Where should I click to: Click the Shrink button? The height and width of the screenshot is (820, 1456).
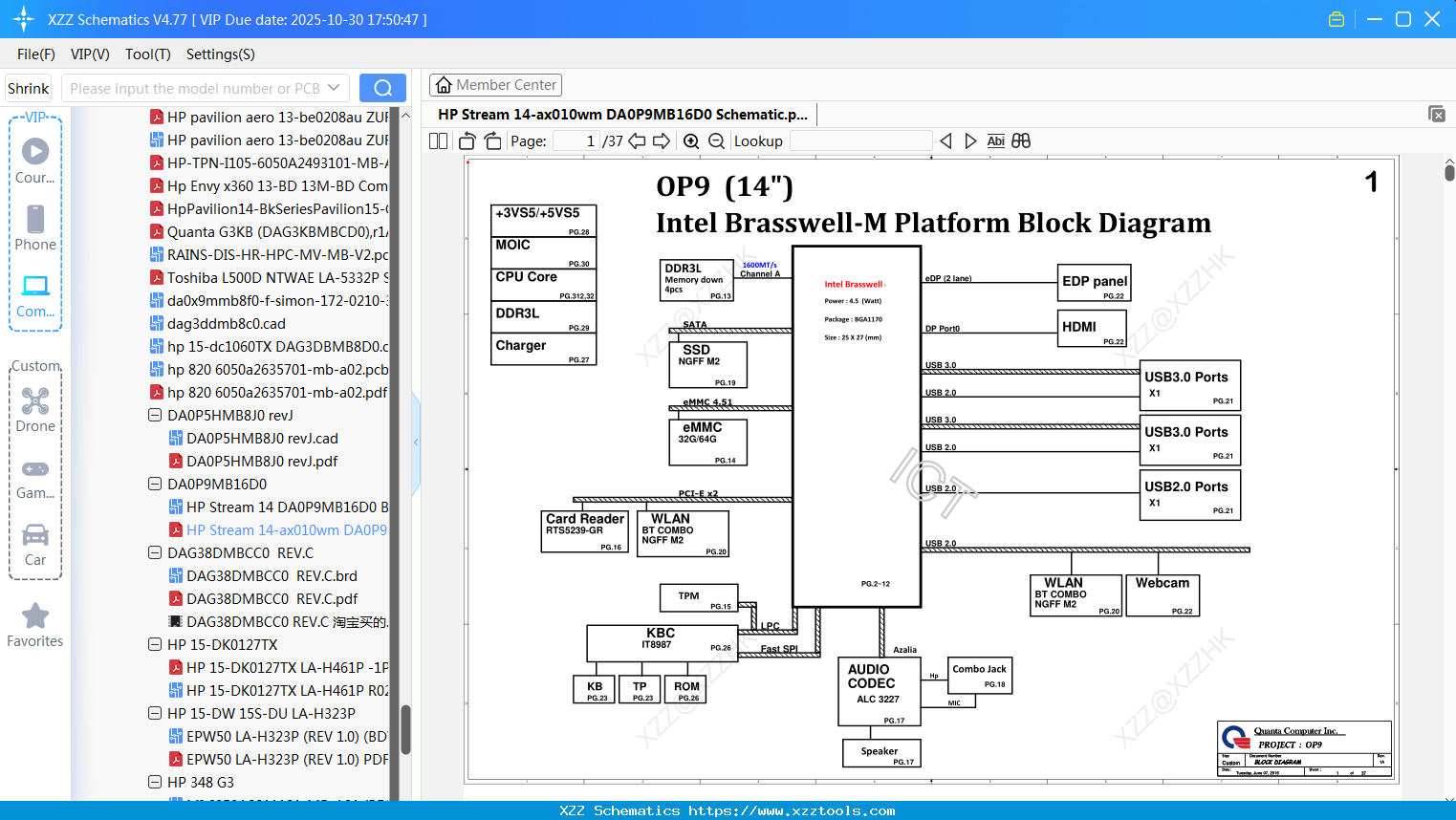[28, 88]
